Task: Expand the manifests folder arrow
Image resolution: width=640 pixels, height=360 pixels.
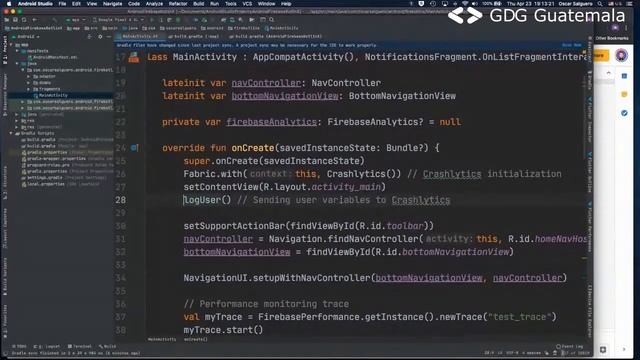Action: pos(17,51)
